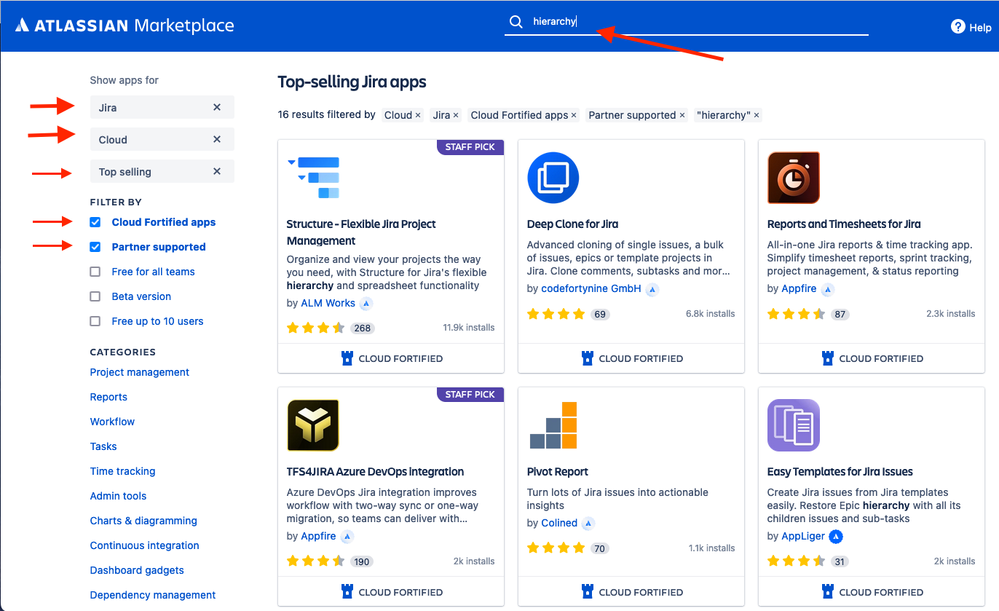Open the Deep Clone for Jira icon

click(x=553, y=178)
